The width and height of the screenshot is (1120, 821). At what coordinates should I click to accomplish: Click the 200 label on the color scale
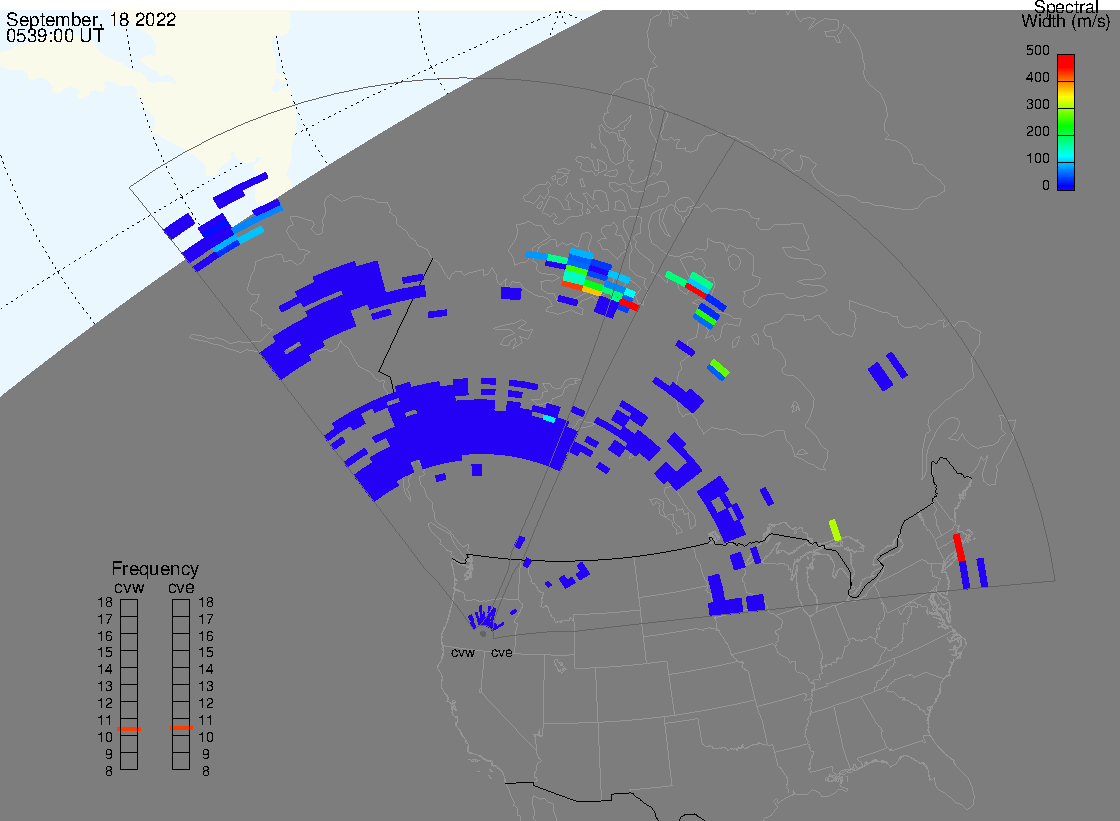tap(1038, 131)
